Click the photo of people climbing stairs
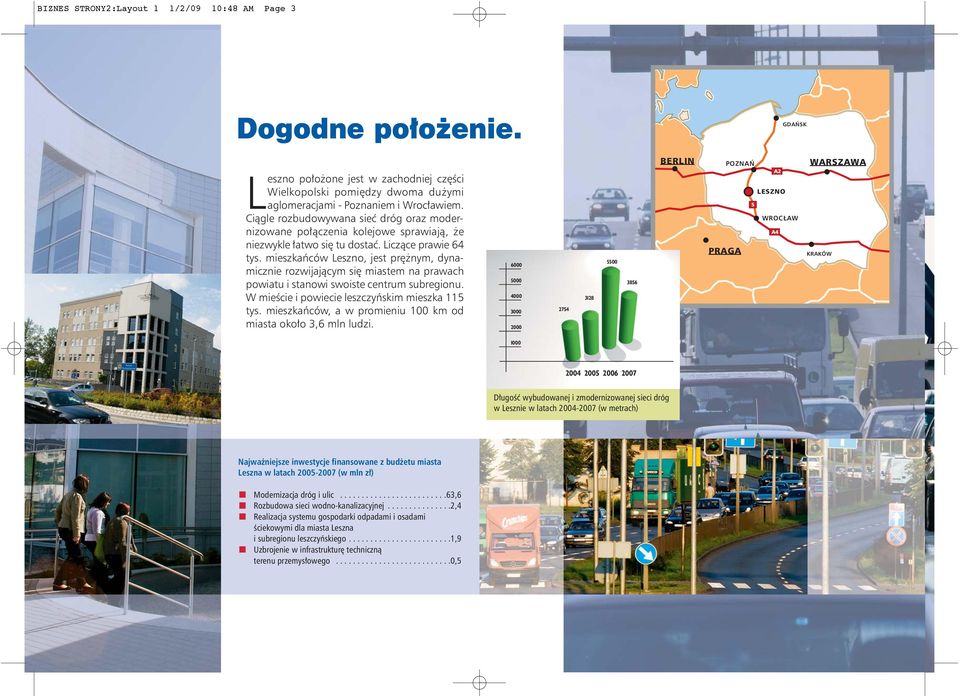960x696 pixels. 122,548
